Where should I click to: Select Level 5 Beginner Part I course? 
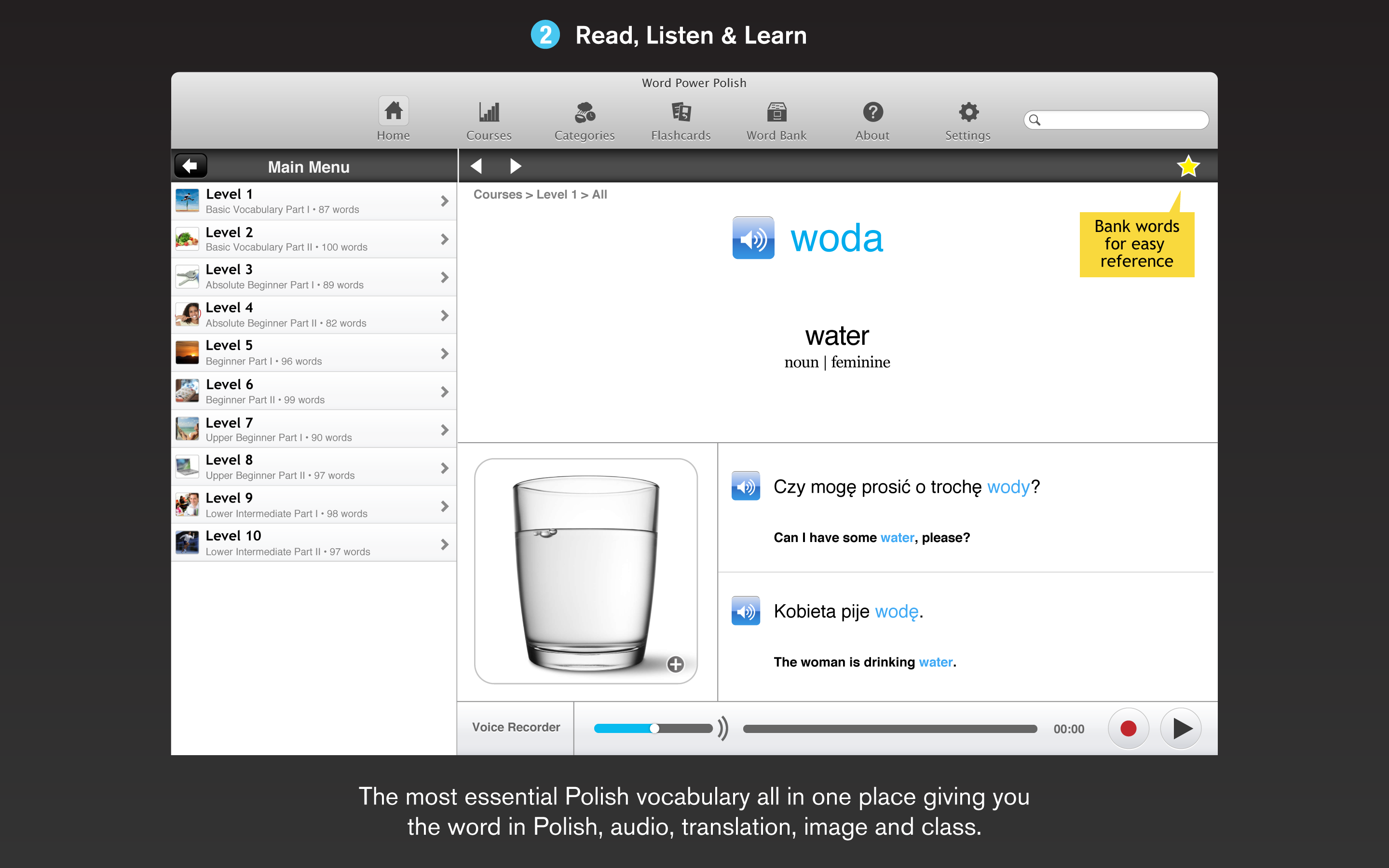point(311,352)
